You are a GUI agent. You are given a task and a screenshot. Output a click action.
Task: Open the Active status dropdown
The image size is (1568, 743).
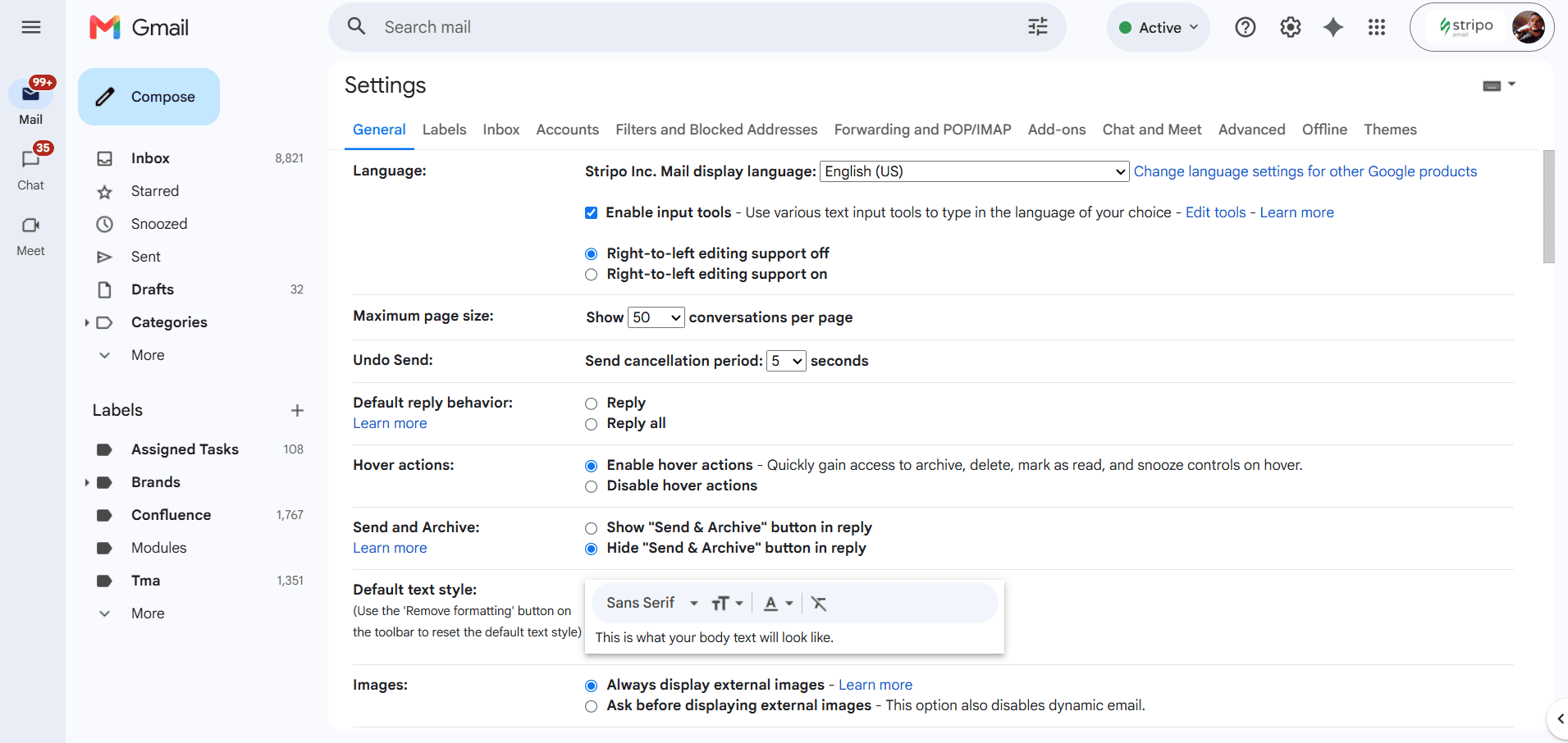point(1159,27)
